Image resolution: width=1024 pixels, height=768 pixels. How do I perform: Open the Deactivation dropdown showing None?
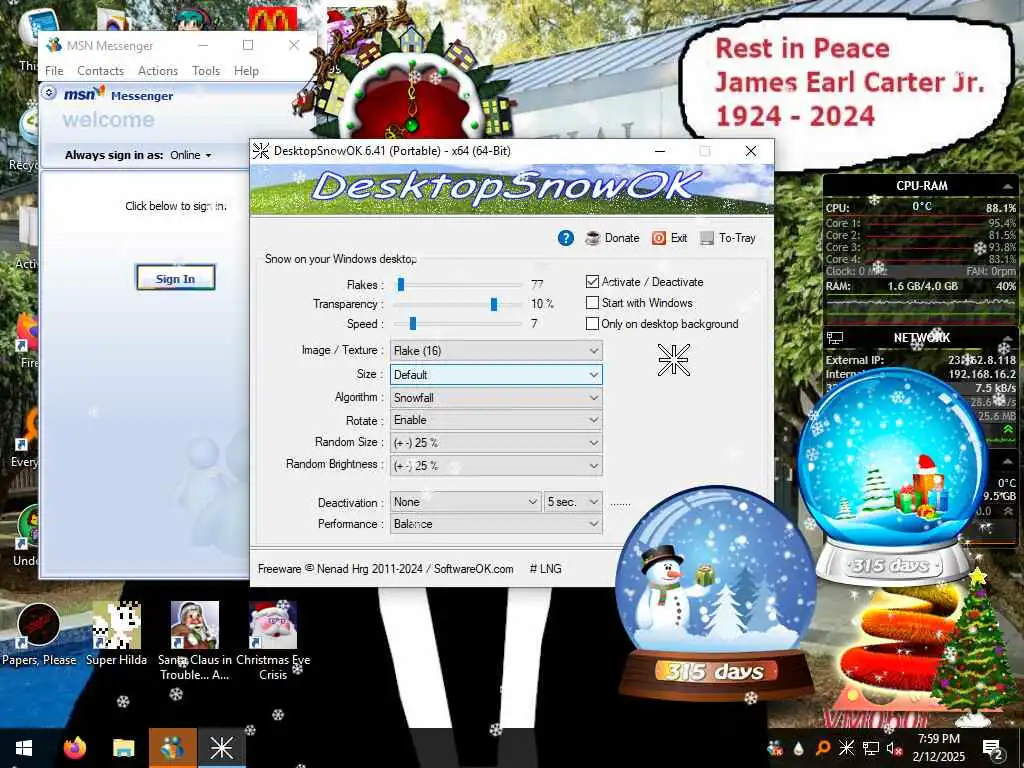(465, 502)
